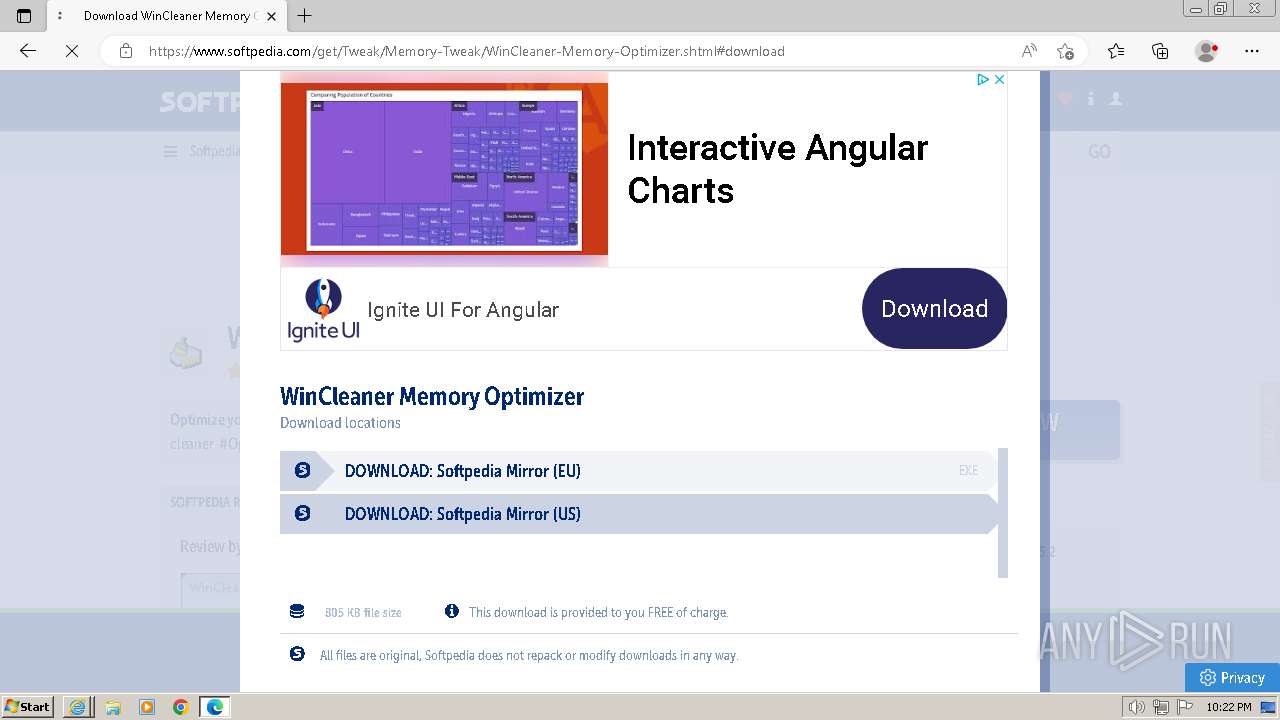Click the ad Download button

pyautogui.click(x=934, y=309)
